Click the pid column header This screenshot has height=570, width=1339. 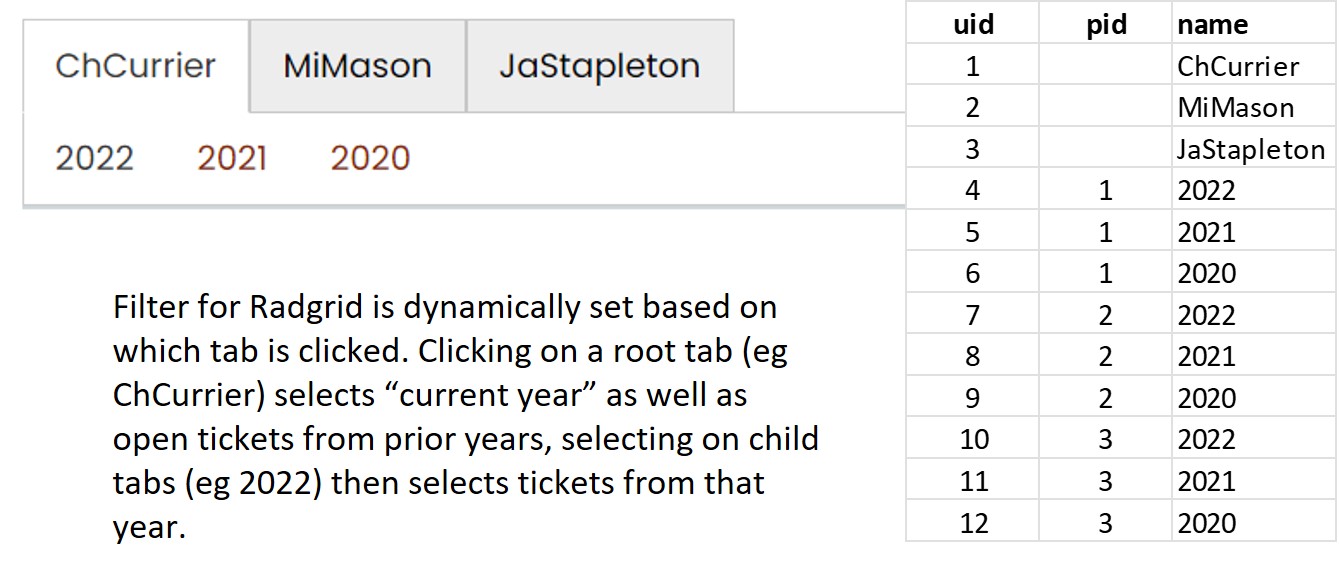tap(1105, 24)
